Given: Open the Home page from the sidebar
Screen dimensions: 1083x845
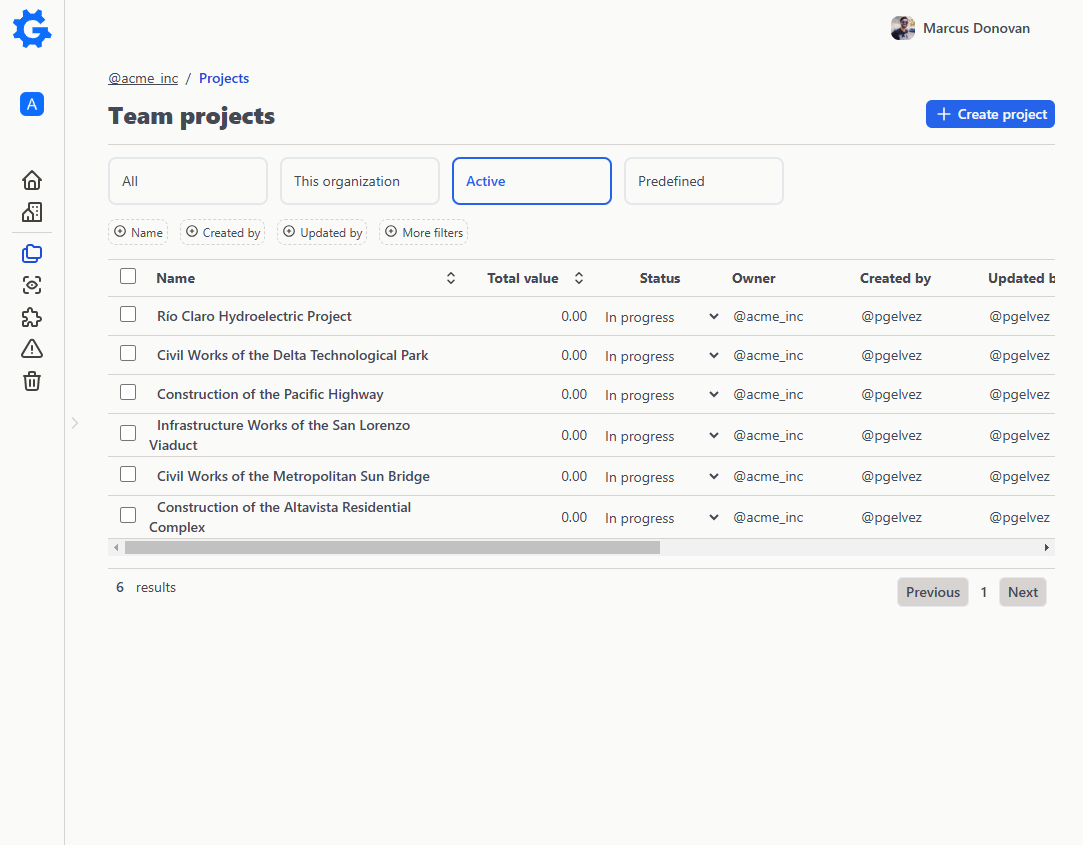Looking at the screenshot, I should click(31, 180).
